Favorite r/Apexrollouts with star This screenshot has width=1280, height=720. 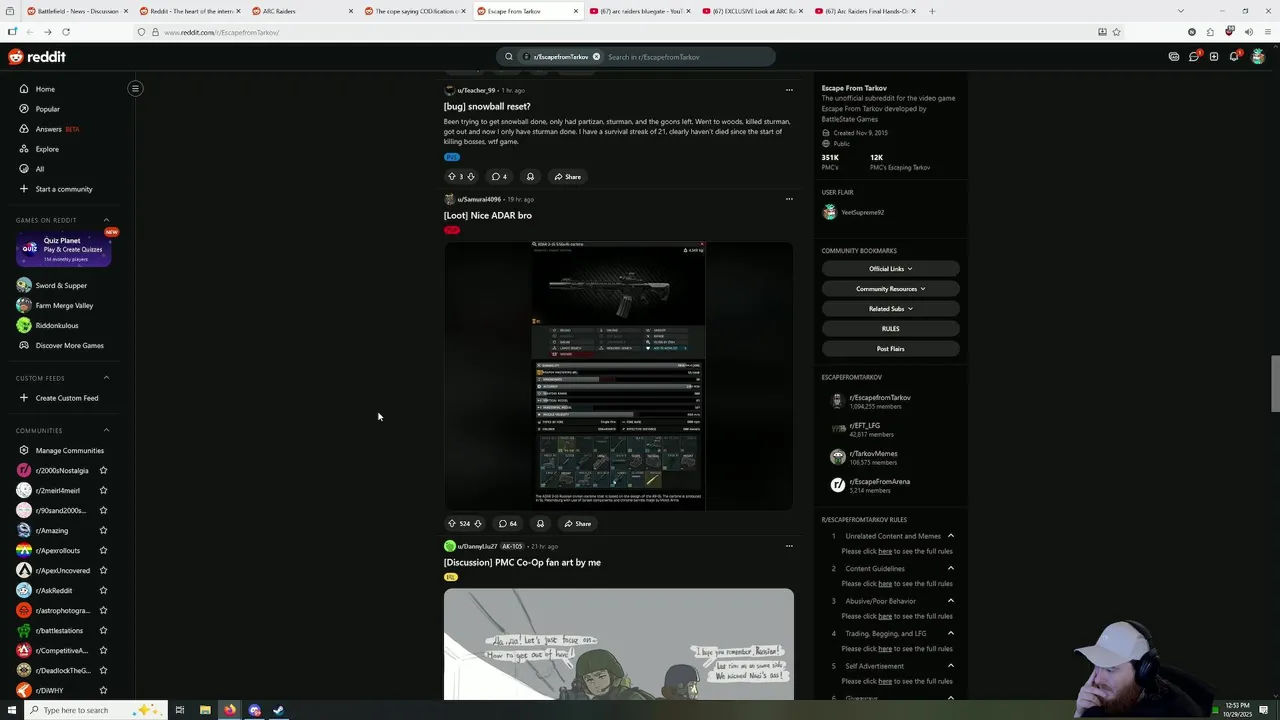[103, 550]
